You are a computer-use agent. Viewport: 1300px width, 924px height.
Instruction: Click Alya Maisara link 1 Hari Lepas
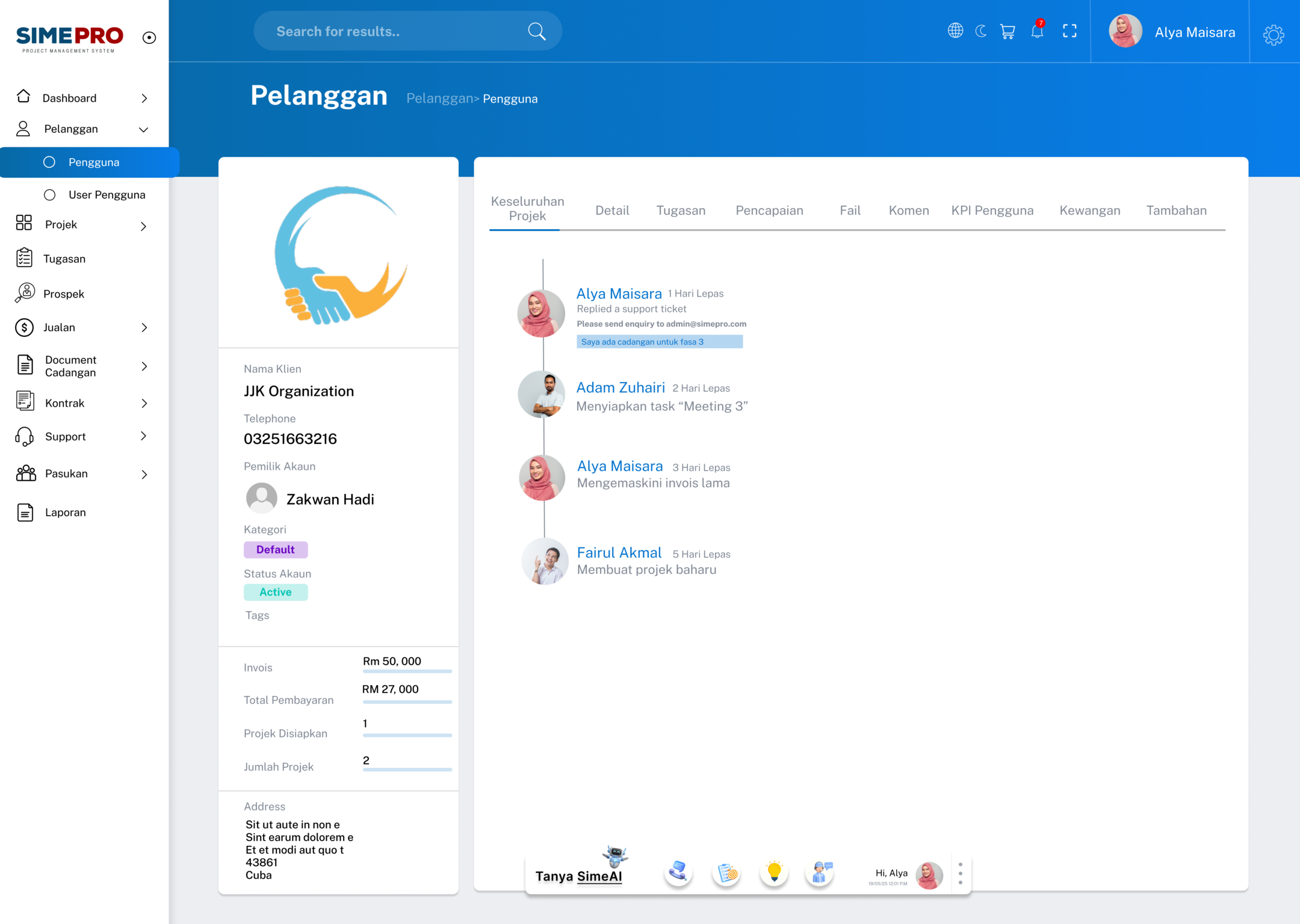[x=619, y=294]
